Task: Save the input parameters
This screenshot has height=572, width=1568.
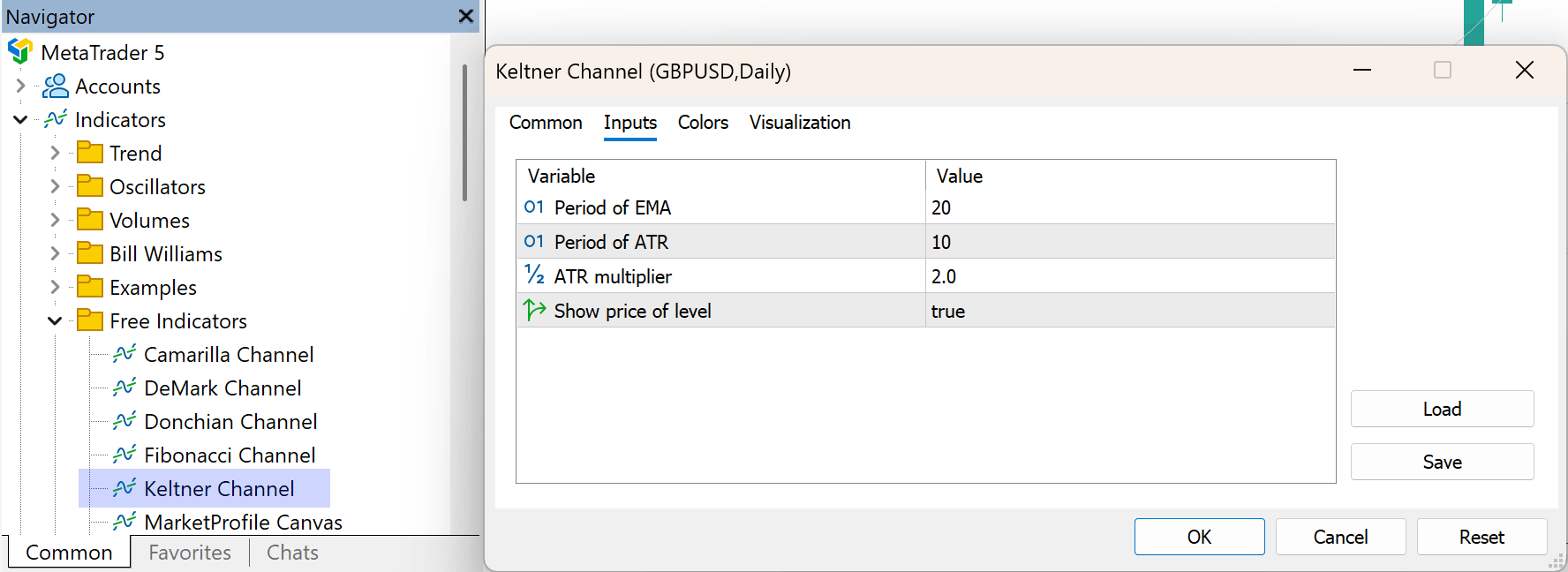Action: coord(1442,462)
